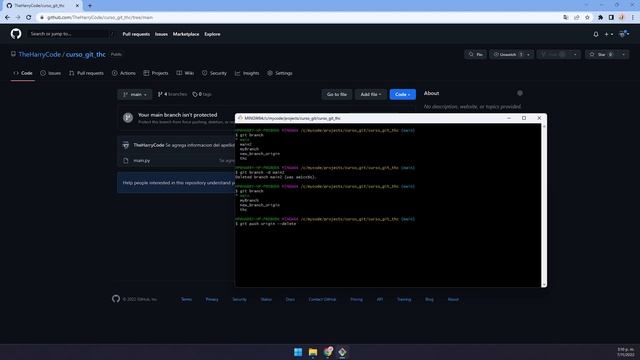Open the blue Code dropdown button
This screenshot has height=360, width=640.
coord(402,94)
